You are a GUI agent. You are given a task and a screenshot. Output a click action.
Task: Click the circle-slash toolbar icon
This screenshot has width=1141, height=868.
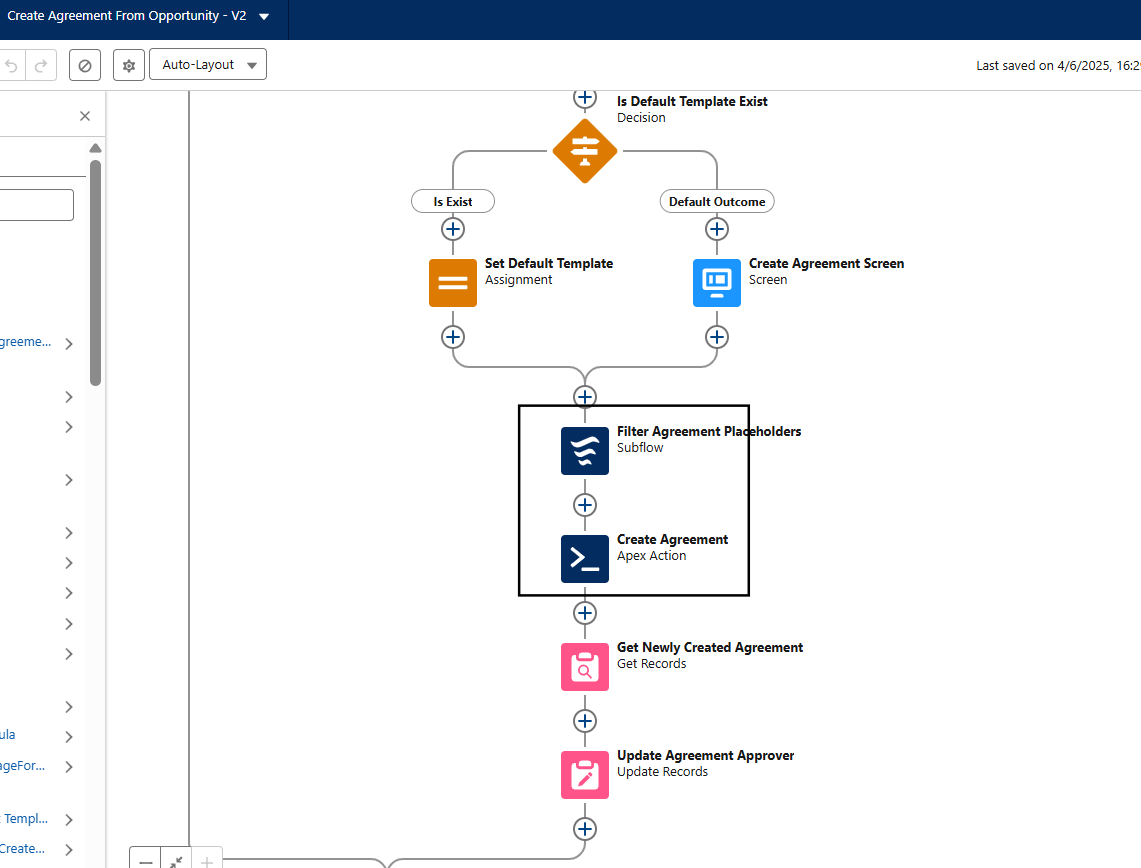pyautogui.click(x=84, y=65)
